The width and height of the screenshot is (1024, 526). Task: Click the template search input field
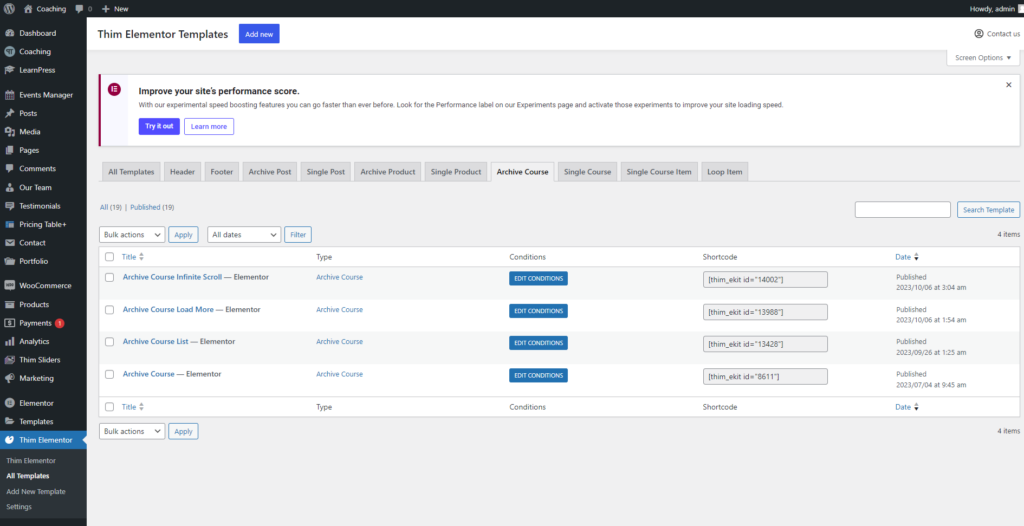coord(903,209)
